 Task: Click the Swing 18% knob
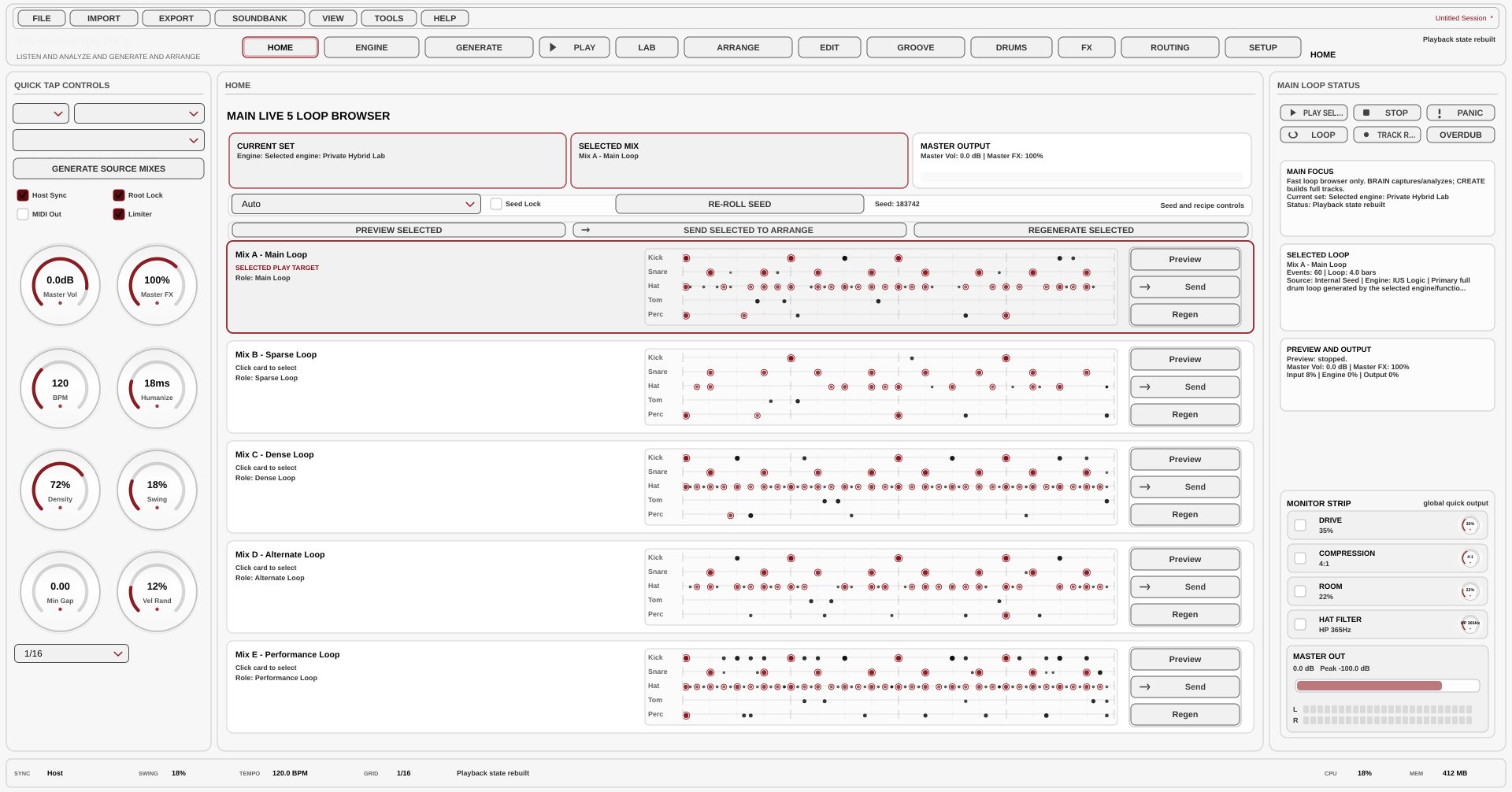tap(157, 490)
